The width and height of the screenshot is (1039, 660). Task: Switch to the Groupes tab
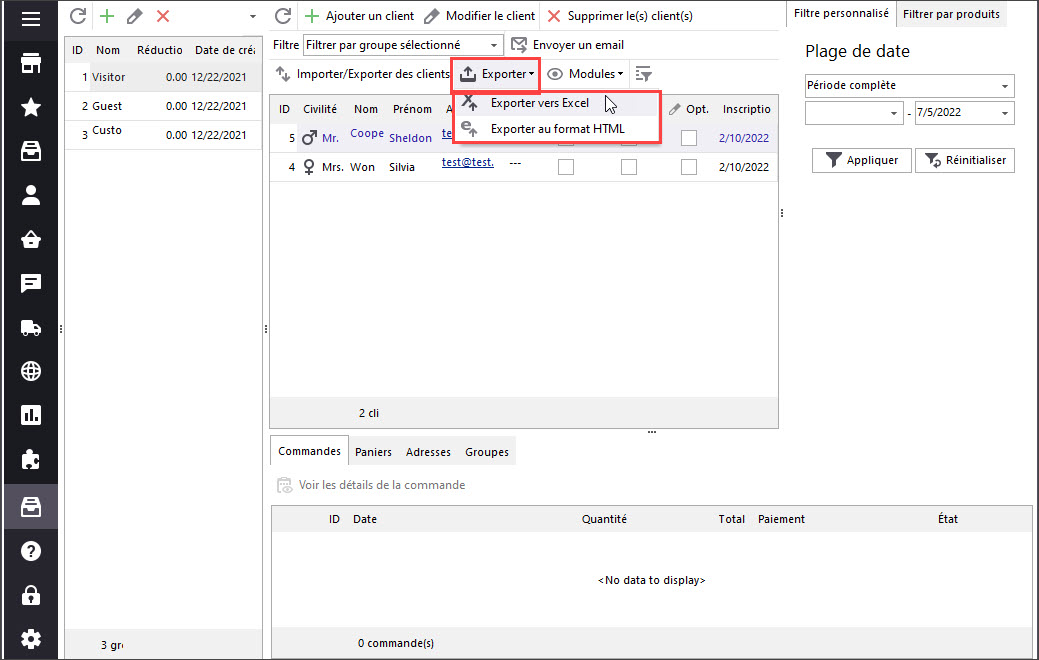tap(487, 452)
